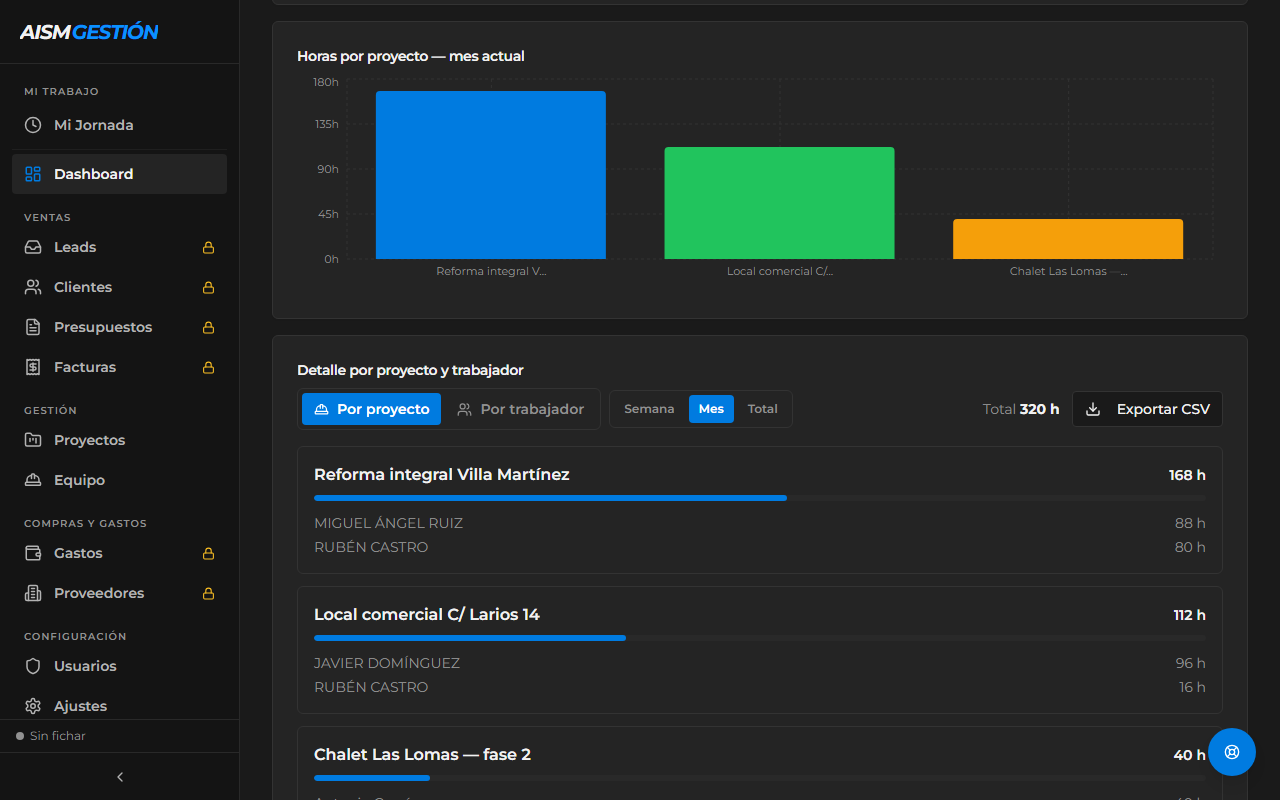Image resolution: width=1280 pixels, height=800 pixels.
Task: Open the Dashboard sidebar link
Action: point(120,174)
